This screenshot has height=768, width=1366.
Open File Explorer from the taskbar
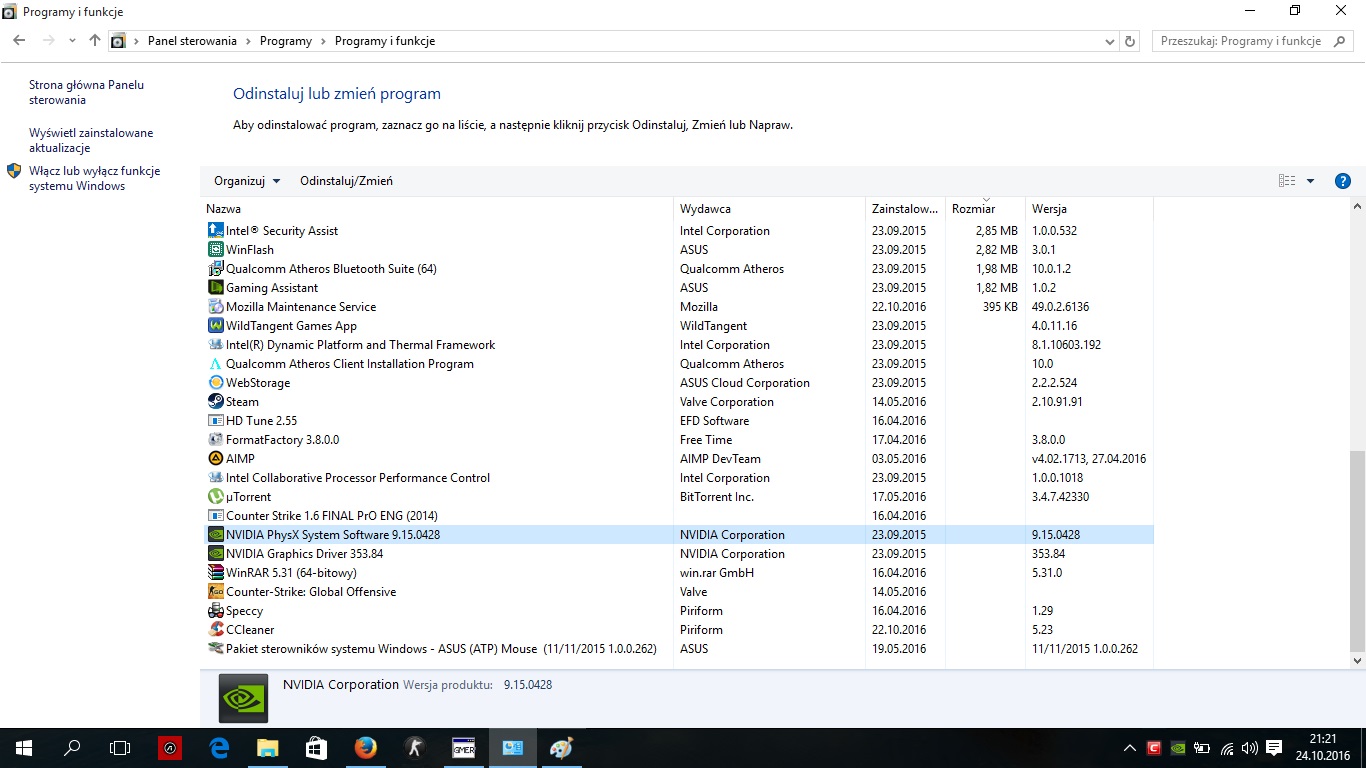click(x=268, y=747)
